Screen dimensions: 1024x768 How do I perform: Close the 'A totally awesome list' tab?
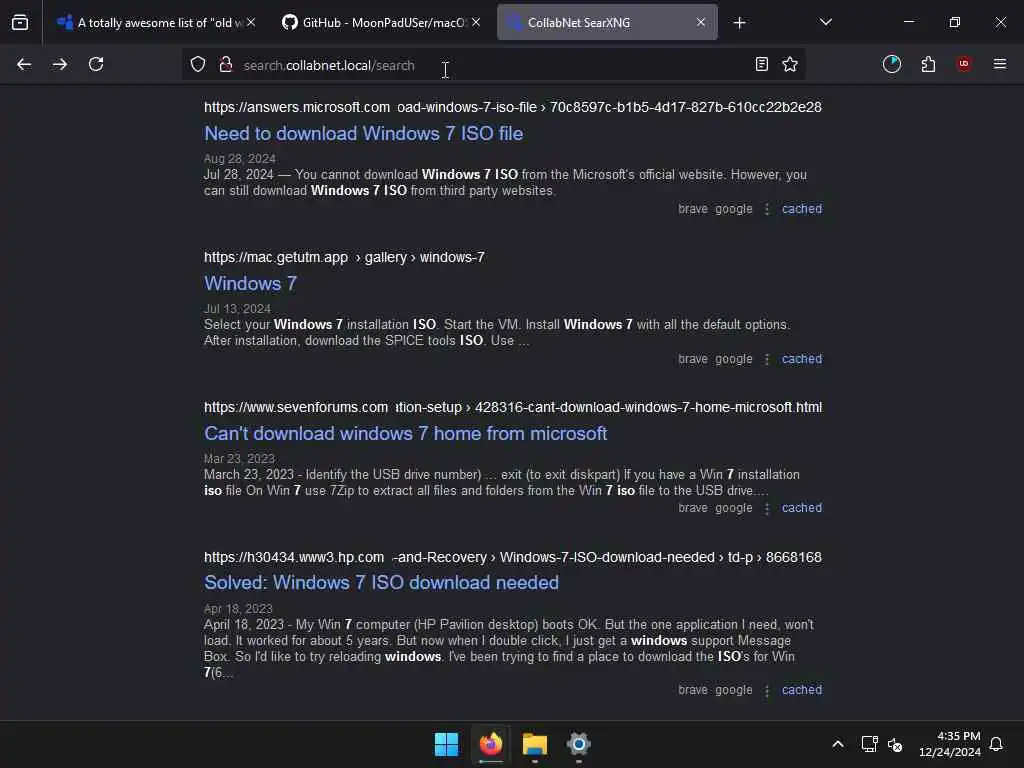[x=251, y=22]
